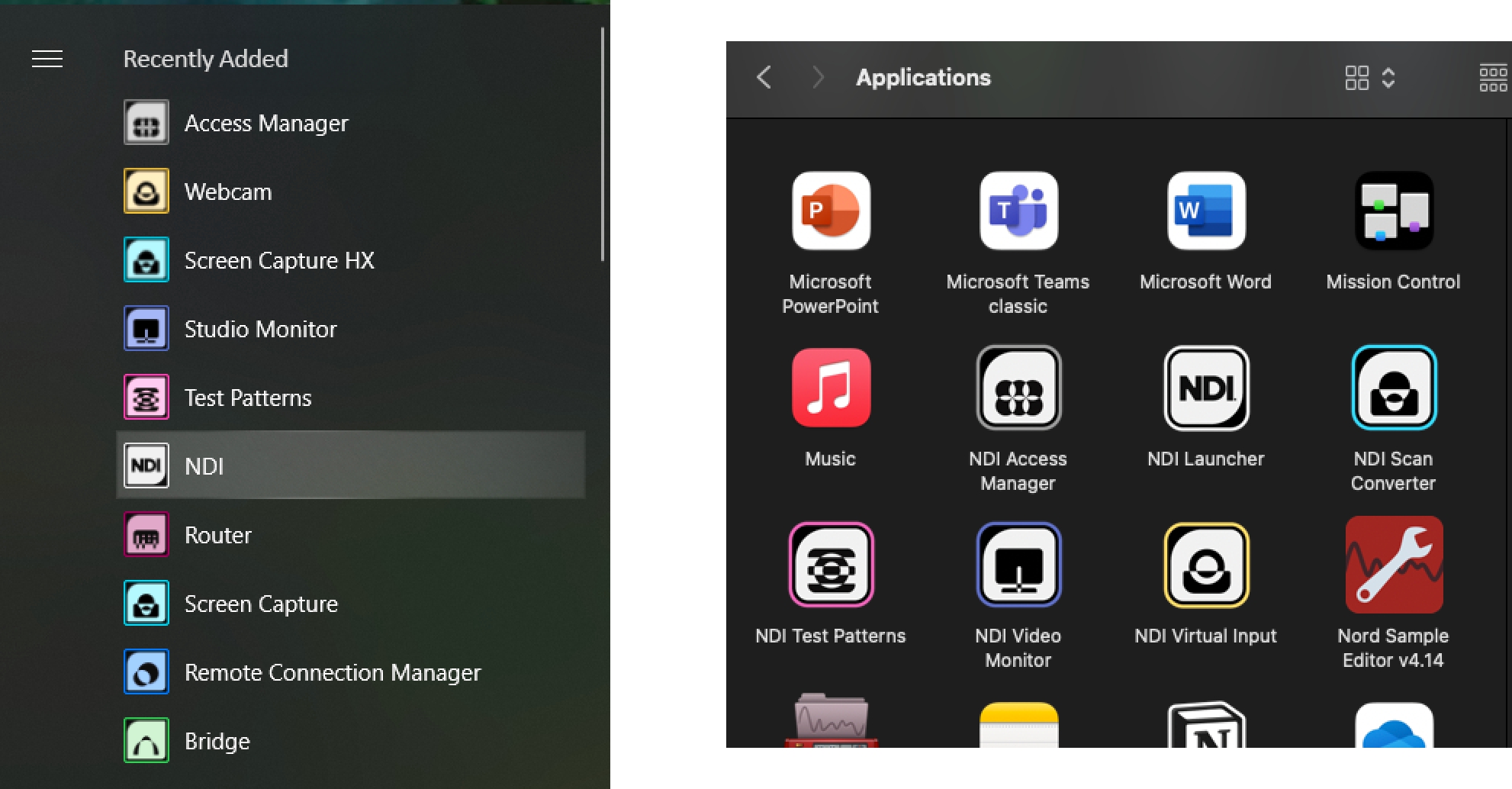This screenshot has height=789, width=1512.
Task: Open NDI Test Patterns in Applications
Action: click(830, 565)
